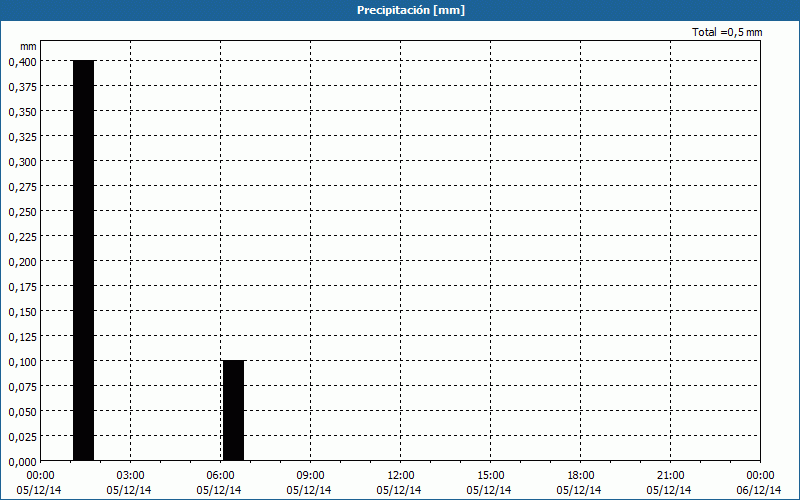
Task: Select the Total =0,5 mm label
Action: pyautogui.click(x=727, y=32)
